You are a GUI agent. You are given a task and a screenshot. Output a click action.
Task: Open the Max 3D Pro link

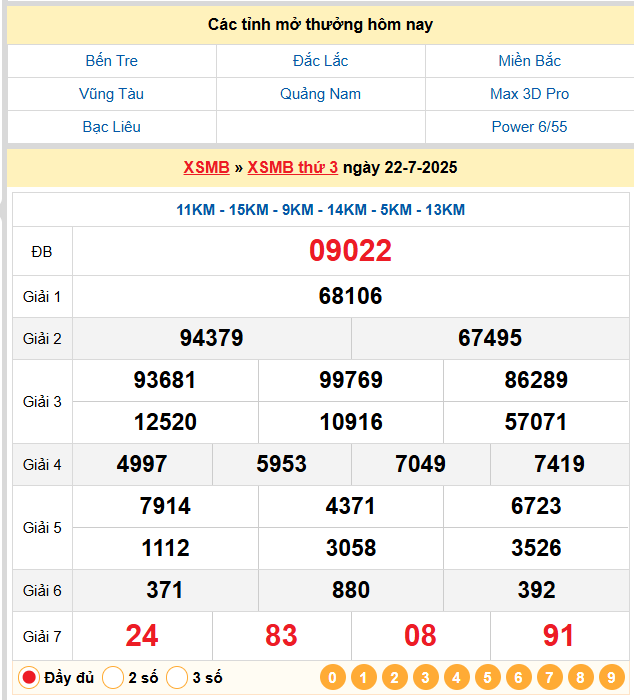(530, 94)
